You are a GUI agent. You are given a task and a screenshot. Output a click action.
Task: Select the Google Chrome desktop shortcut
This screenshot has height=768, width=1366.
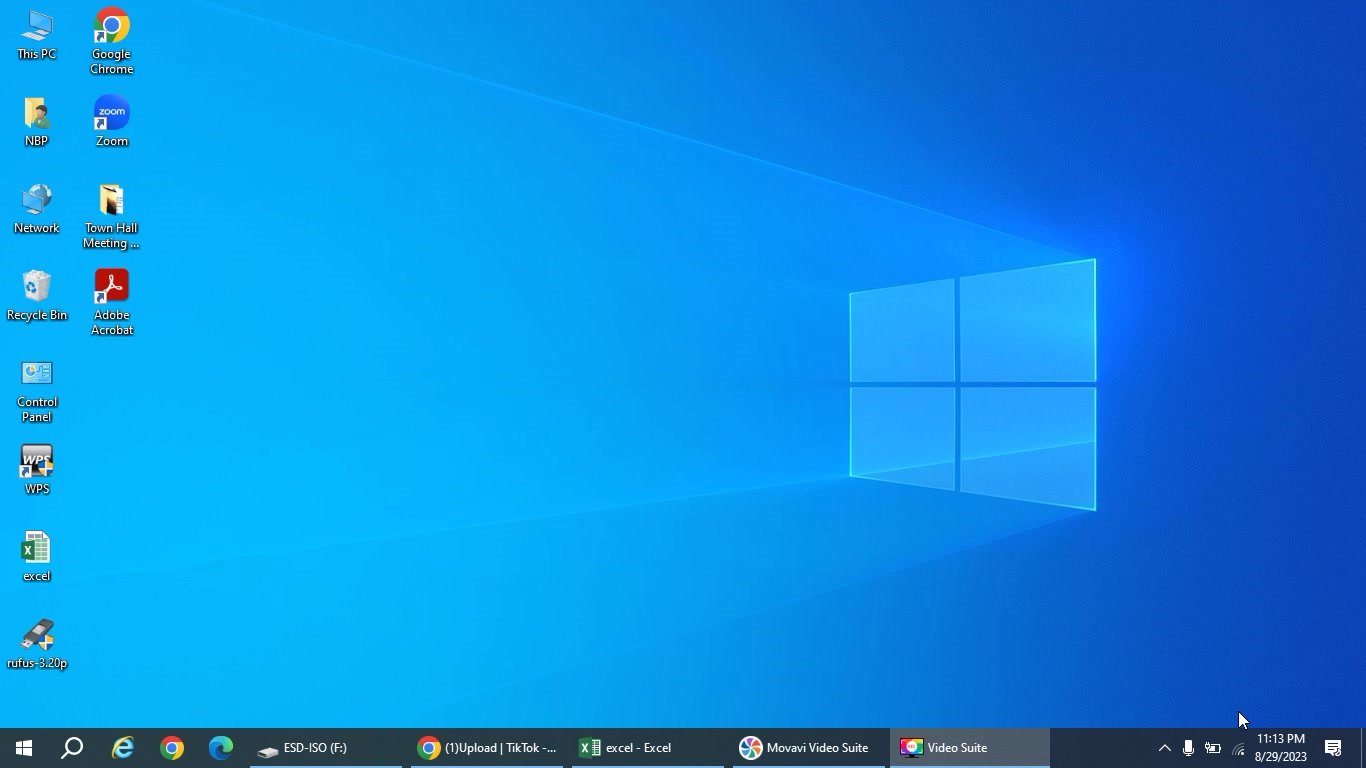pyautogui.click(x=111, y=41)
